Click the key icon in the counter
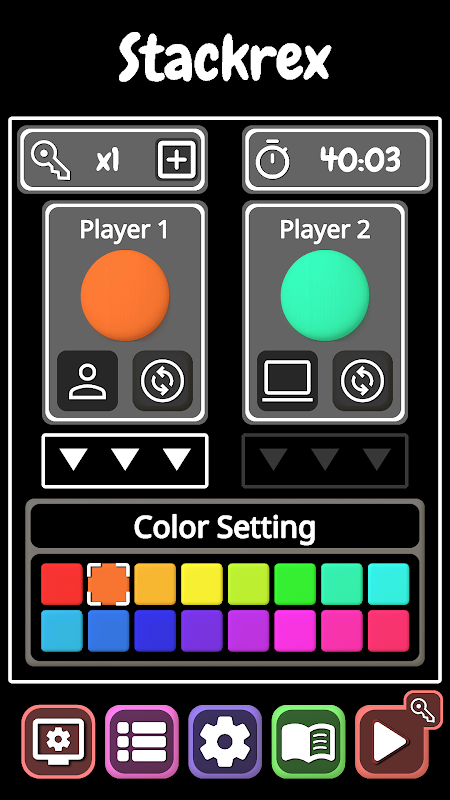 coord(51,160)
